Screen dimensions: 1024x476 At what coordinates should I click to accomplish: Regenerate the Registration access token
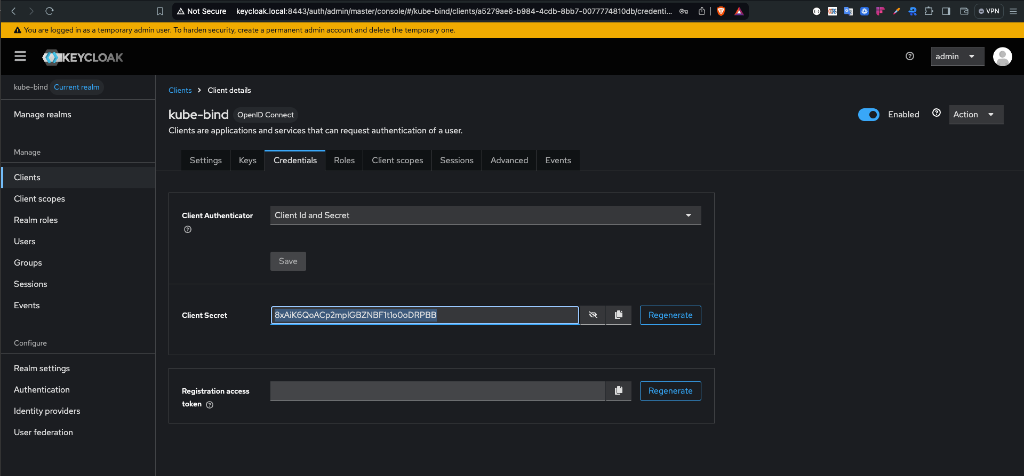[671, 391]
